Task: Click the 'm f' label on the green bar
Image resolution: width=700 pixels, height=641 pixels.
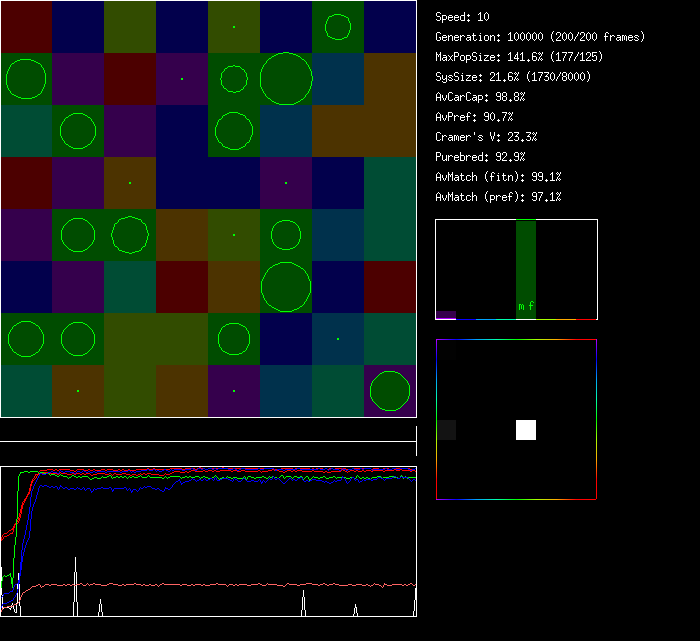Action: [x=526, y=306]
